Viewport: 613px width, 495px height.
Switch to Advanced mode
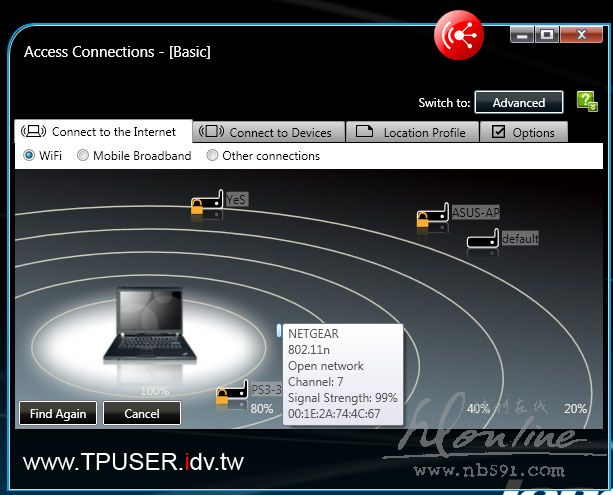[x=518, y=102]
